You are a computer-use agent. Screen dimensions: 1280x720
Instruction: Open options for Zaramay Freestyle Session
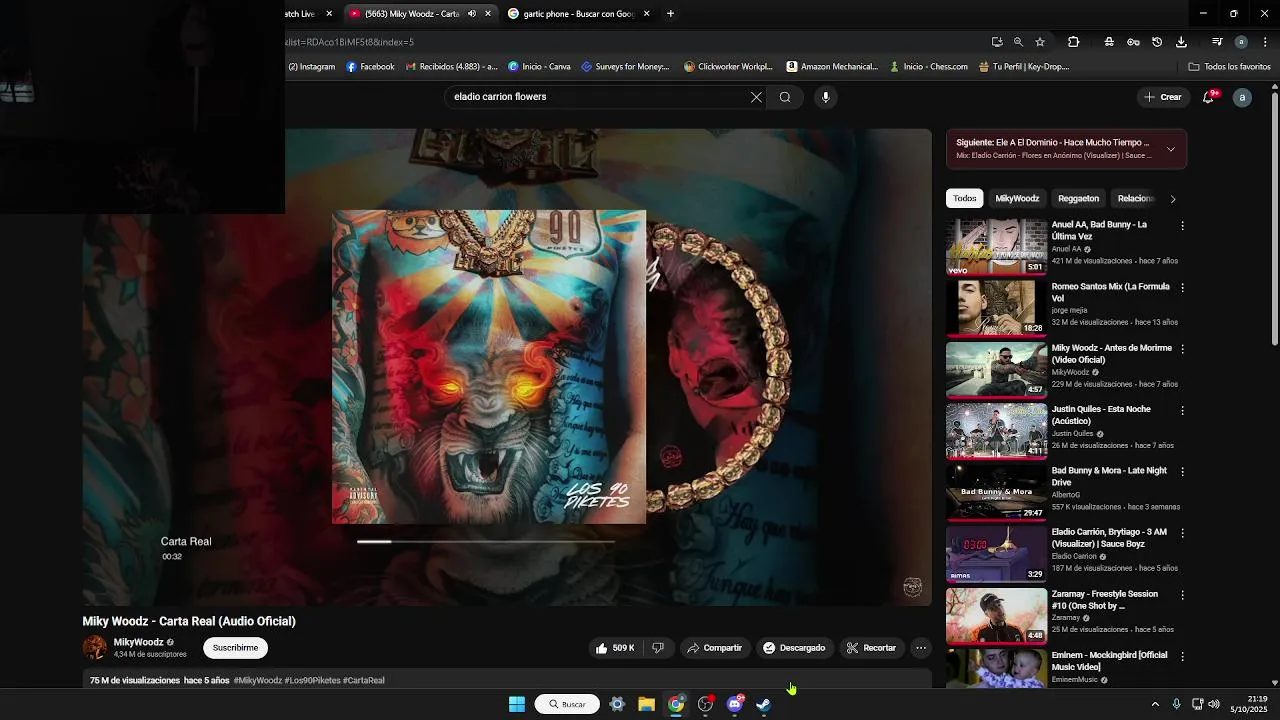[x=1182, y=595]
